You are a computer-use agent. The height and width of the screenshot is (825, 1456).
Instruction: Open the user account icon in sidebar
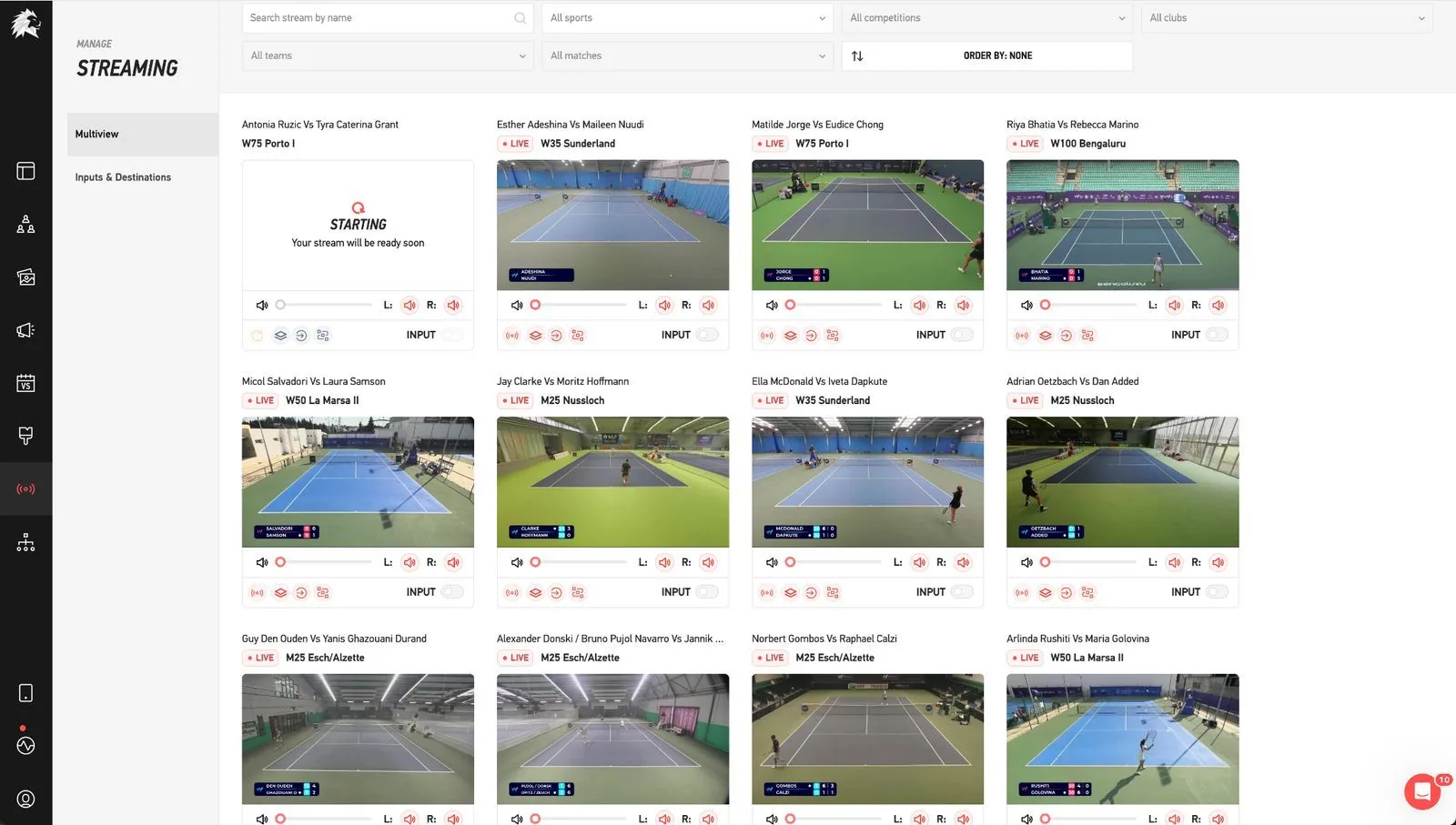click(25, 799)
